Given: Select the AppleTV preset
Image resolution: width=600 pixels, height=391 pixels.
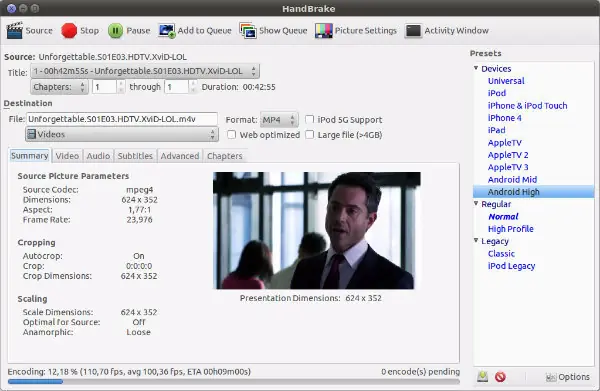Looking at the screenshot, I should [x=504, y=143].
